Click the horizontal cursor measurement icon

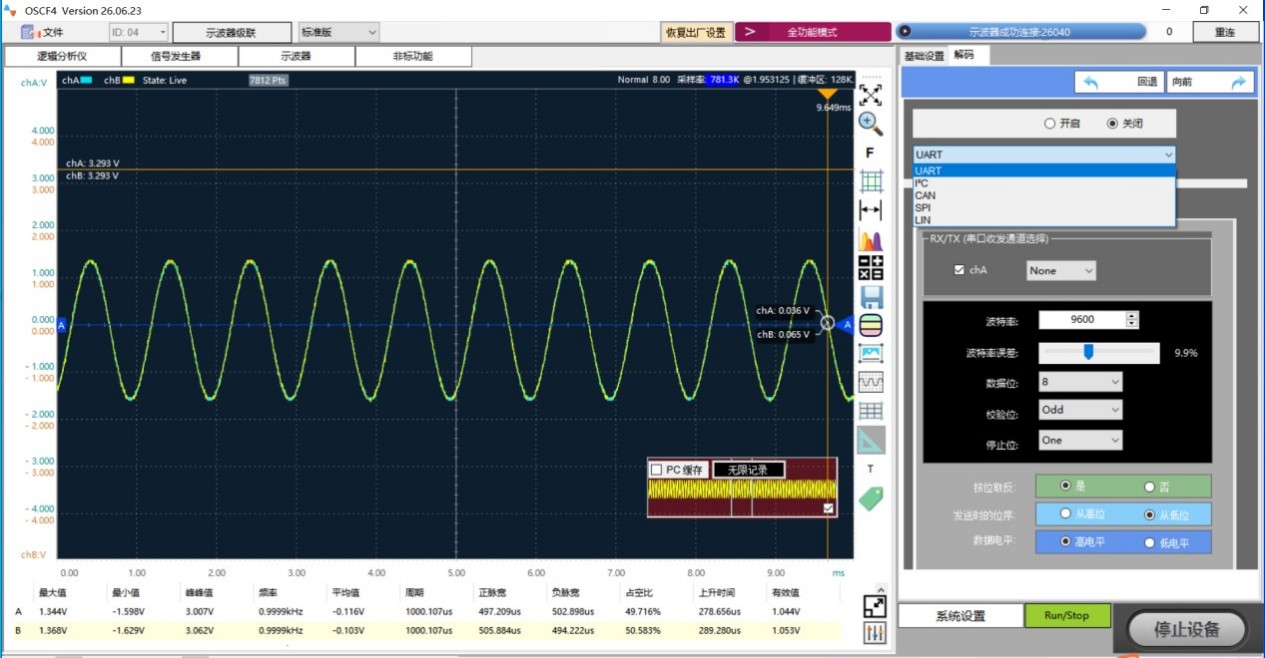[871, 211]
